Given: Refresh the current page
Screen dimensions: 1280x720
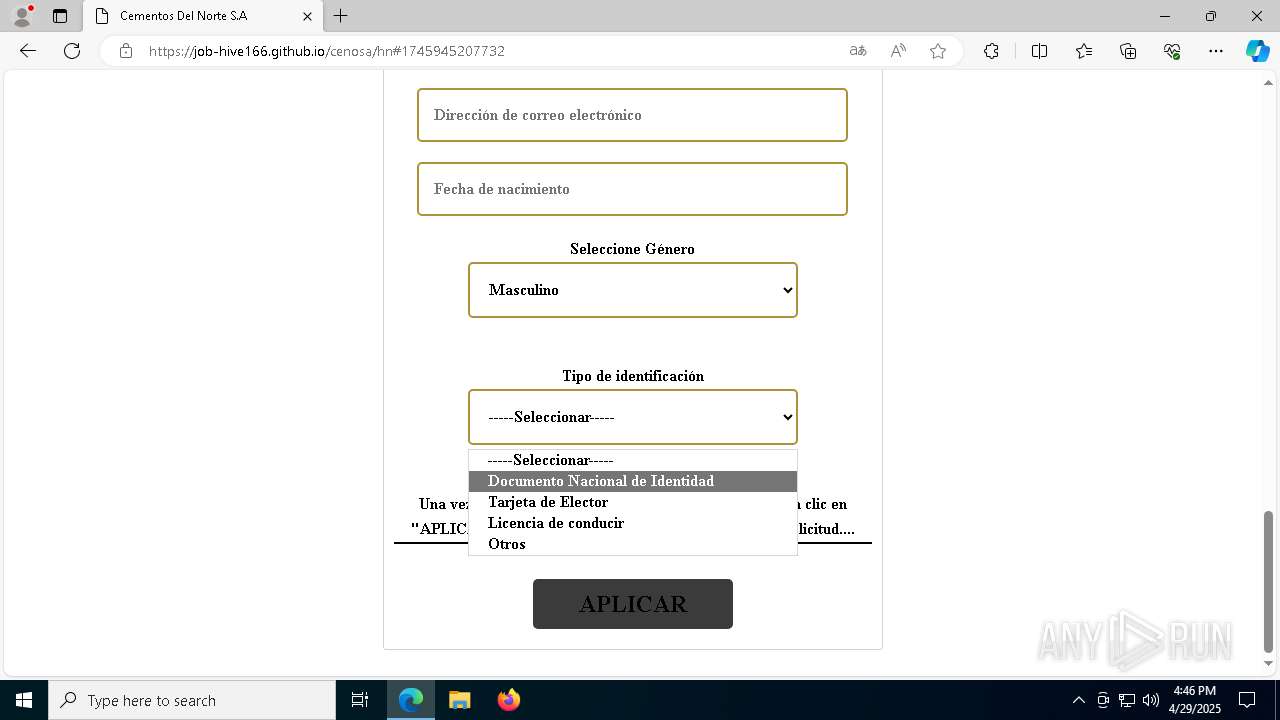Looking at the screenshot, I should pos(72,51).
